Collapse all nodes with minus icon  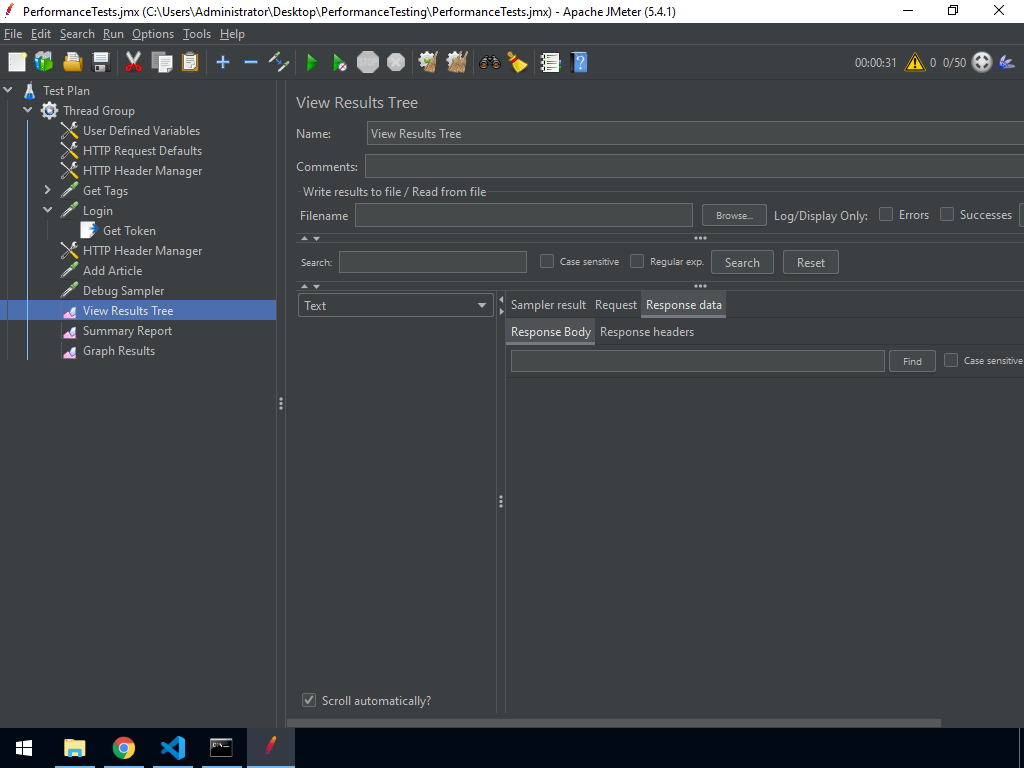click(251, 62)
